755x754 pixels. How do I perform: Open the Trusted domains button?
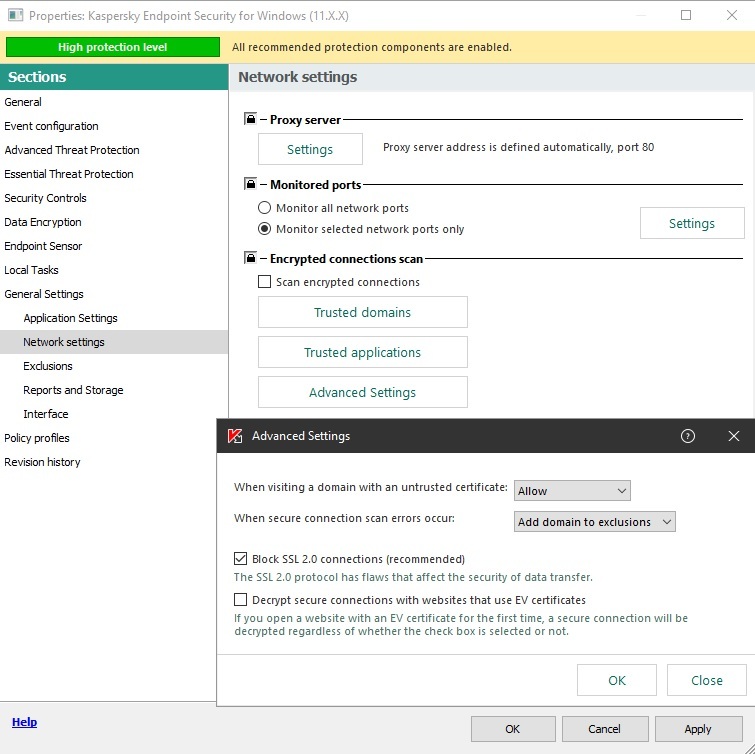coord(362,312)
